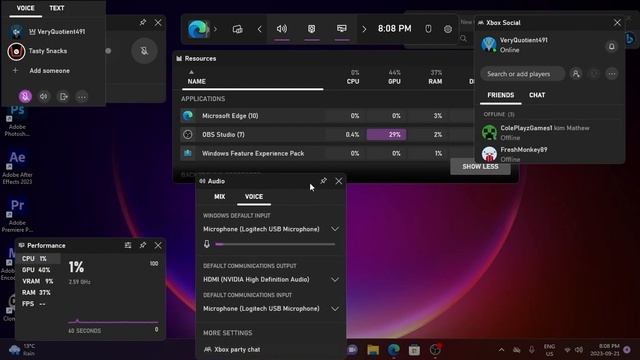640x360 pixels.
Task: Sort Resources by NAME column
Action: (x=196, y=81)
